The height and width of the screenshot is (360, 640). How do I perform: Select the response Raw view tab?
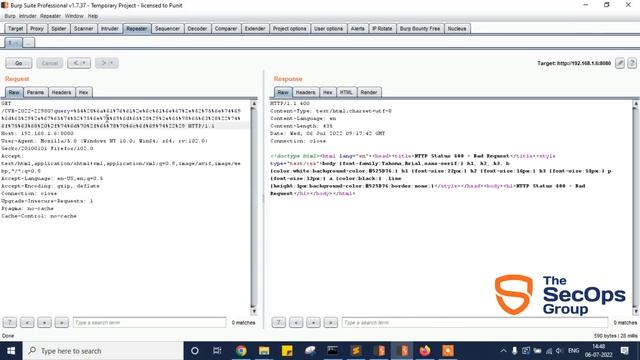(x=283, y=92)
